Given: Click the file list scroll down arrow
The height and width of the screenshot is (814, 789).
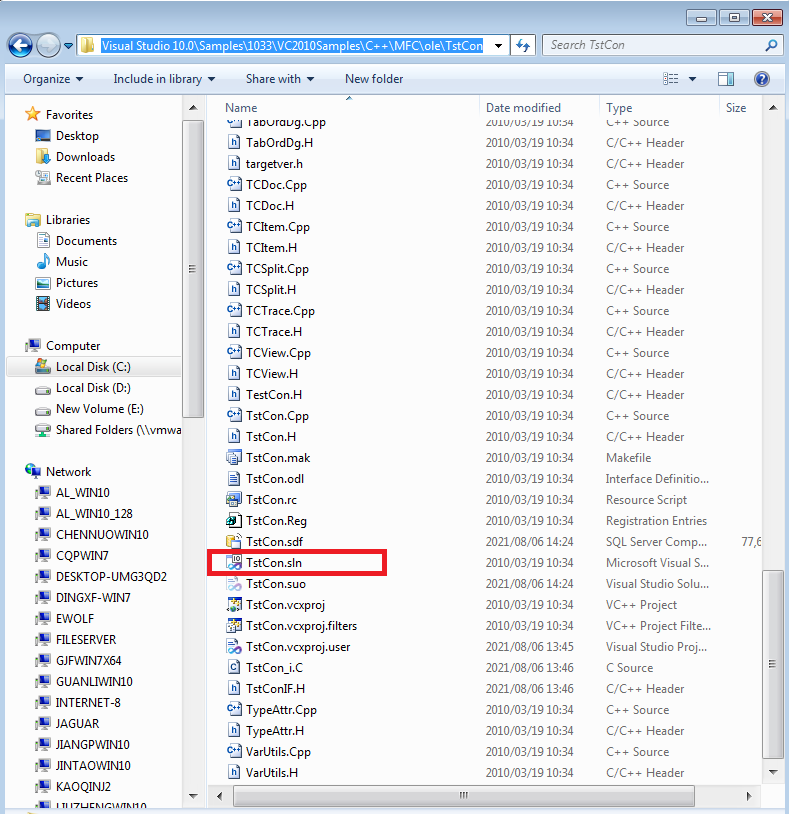Looking at the screenshot, I should click(x=773, y=772).
